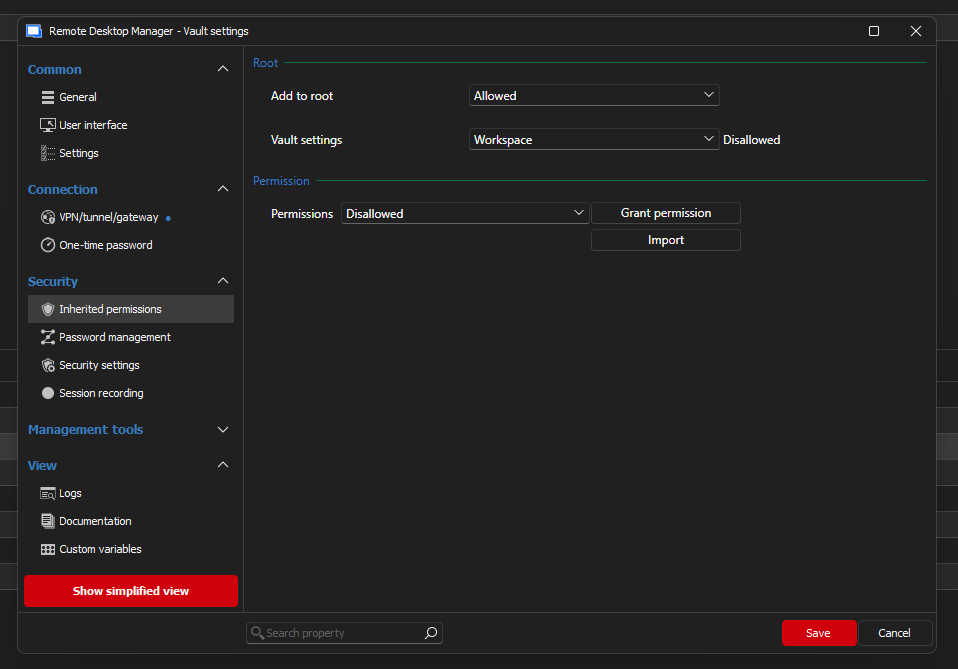
Task: Click the Inherited permissions shield icon
Action: click(x=48, y=309)
